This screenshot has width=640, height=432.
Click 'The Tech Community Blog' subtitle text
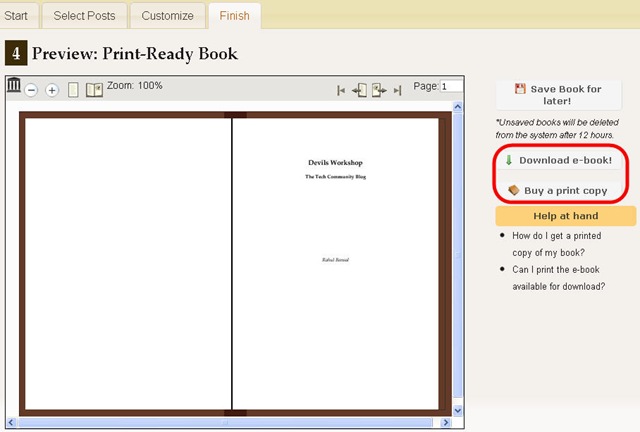point(336,177)
